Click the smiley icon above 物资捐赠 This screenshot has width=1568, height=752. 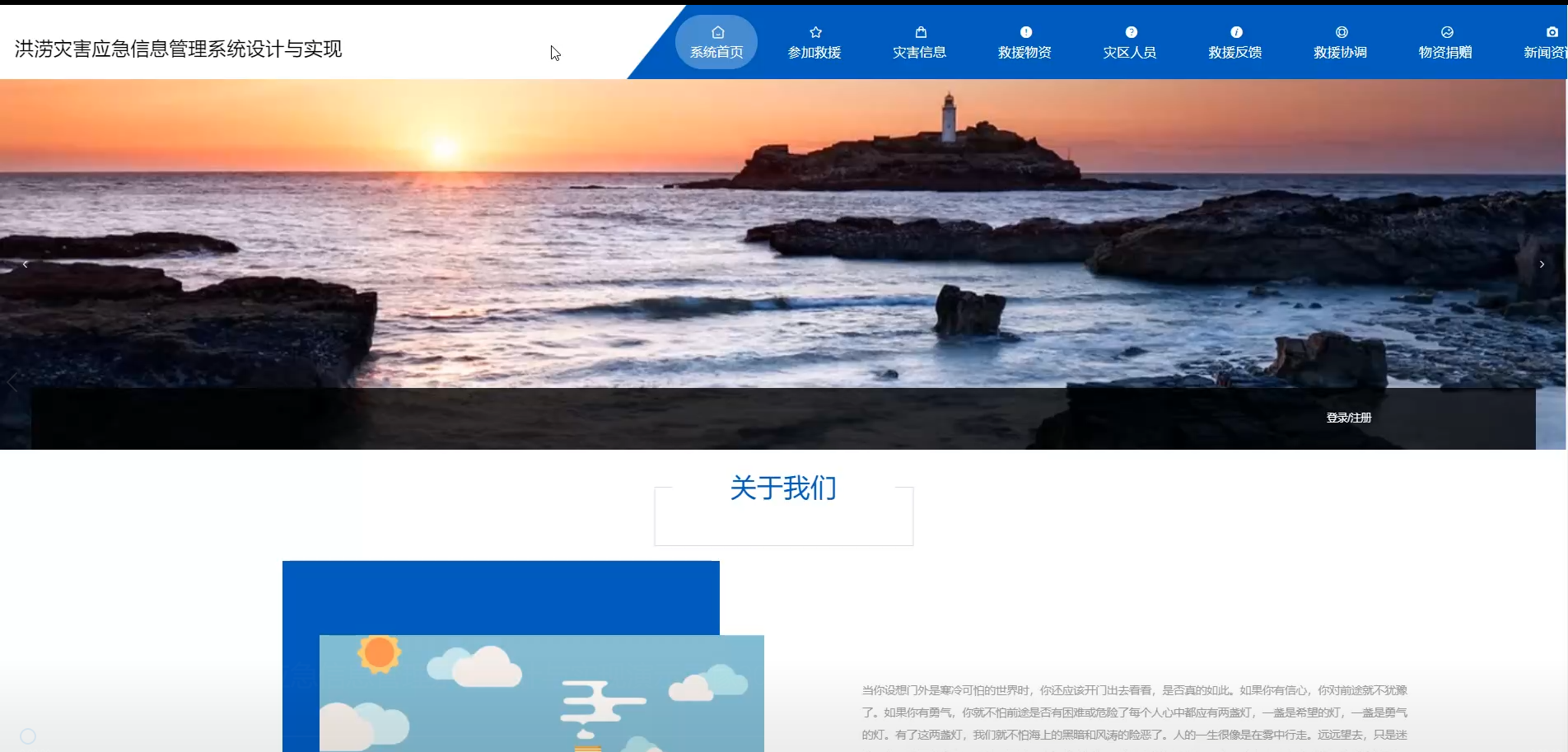coord(1445,31)
